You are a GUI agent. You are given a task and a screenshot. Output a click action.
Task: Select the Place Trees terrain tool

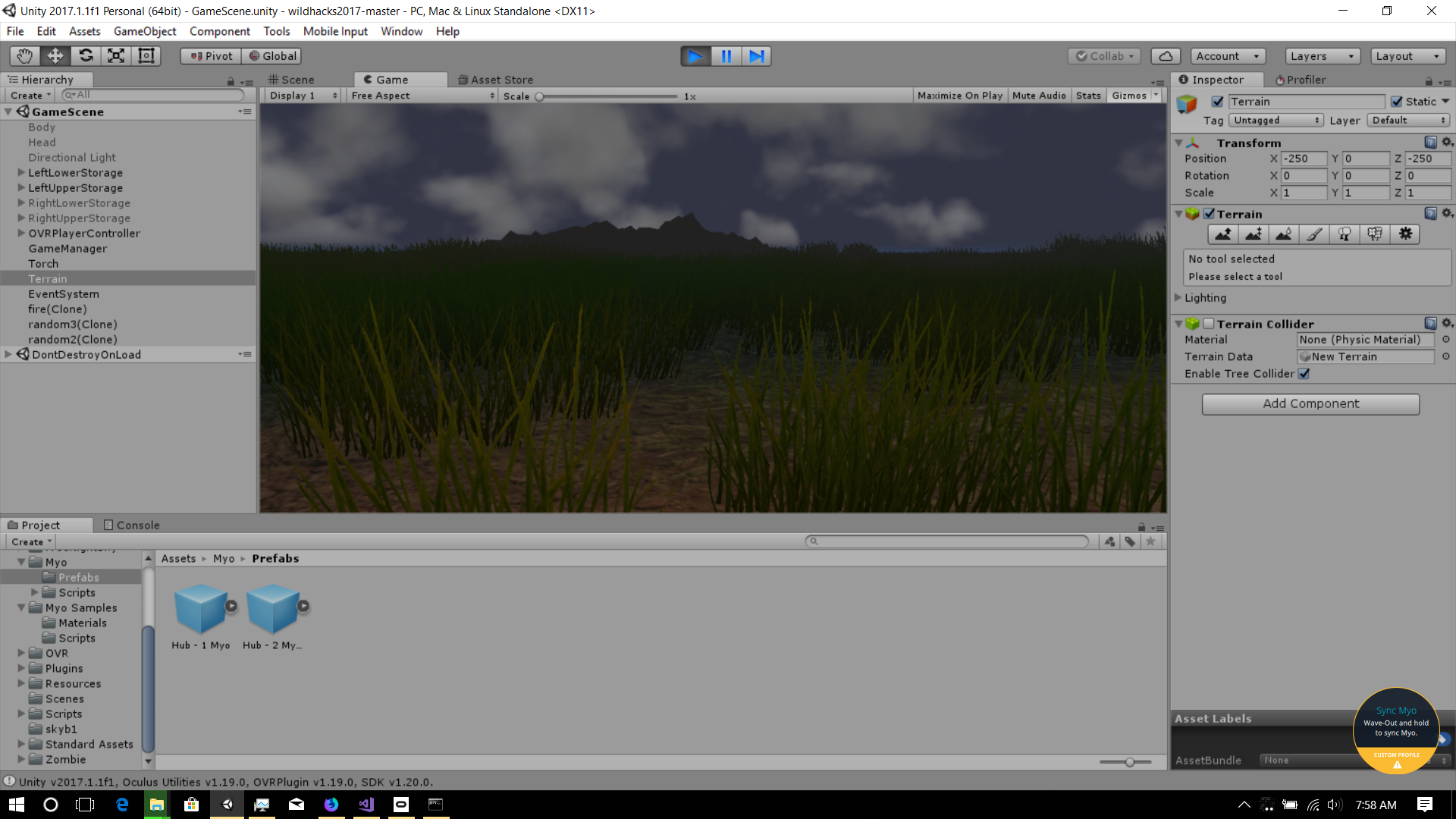tap(1345, 234)
